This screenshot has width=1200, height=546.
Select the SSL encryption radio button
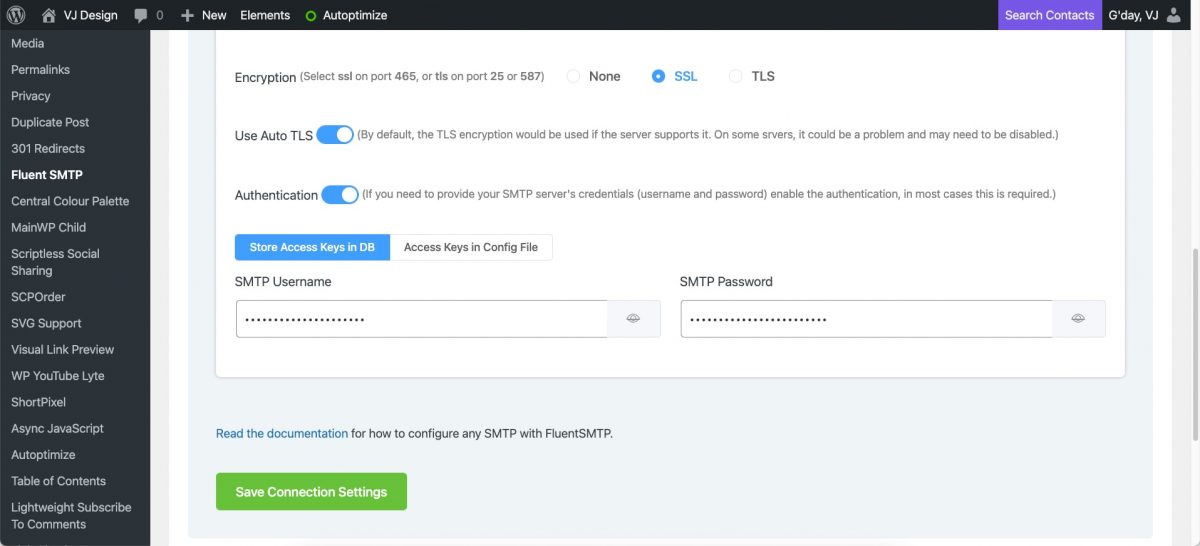(658, 76)
